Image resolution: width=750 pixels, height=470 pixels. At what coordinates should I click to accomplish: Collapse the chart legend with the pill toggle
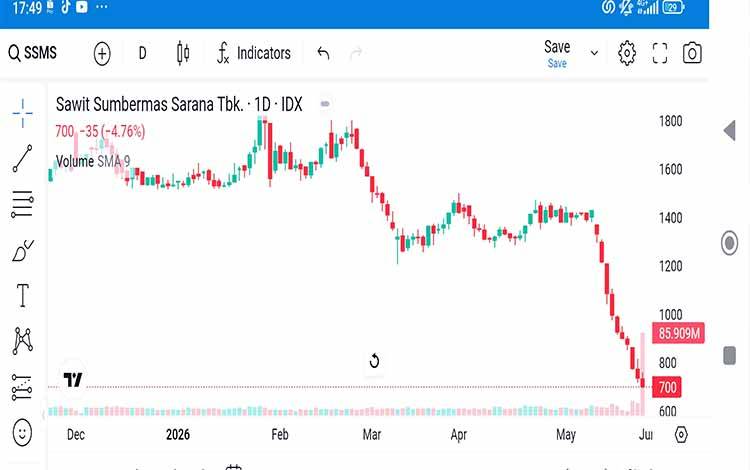pyautogui.click(x=325, y=104)
